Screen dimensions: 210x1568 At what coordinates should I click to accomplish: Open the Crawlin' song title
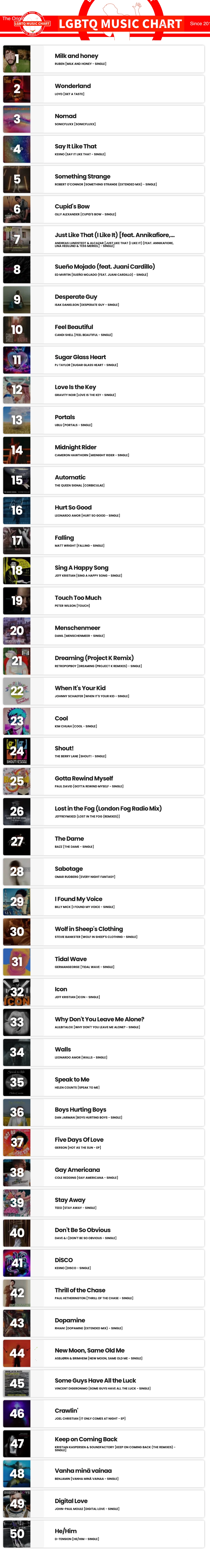click(66, 1410)
